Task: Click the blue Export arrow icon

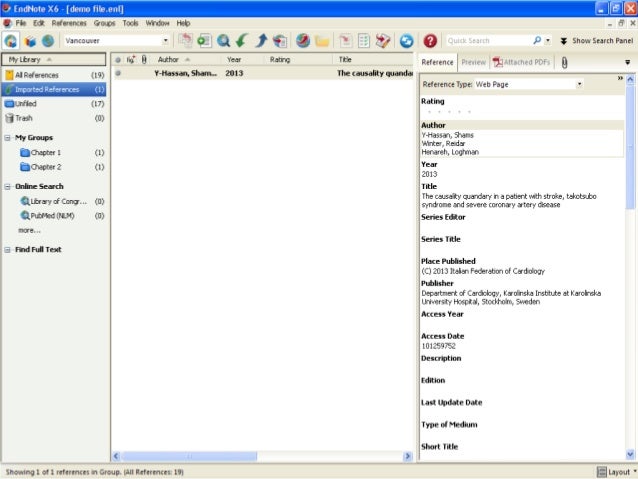Action: 261,41
